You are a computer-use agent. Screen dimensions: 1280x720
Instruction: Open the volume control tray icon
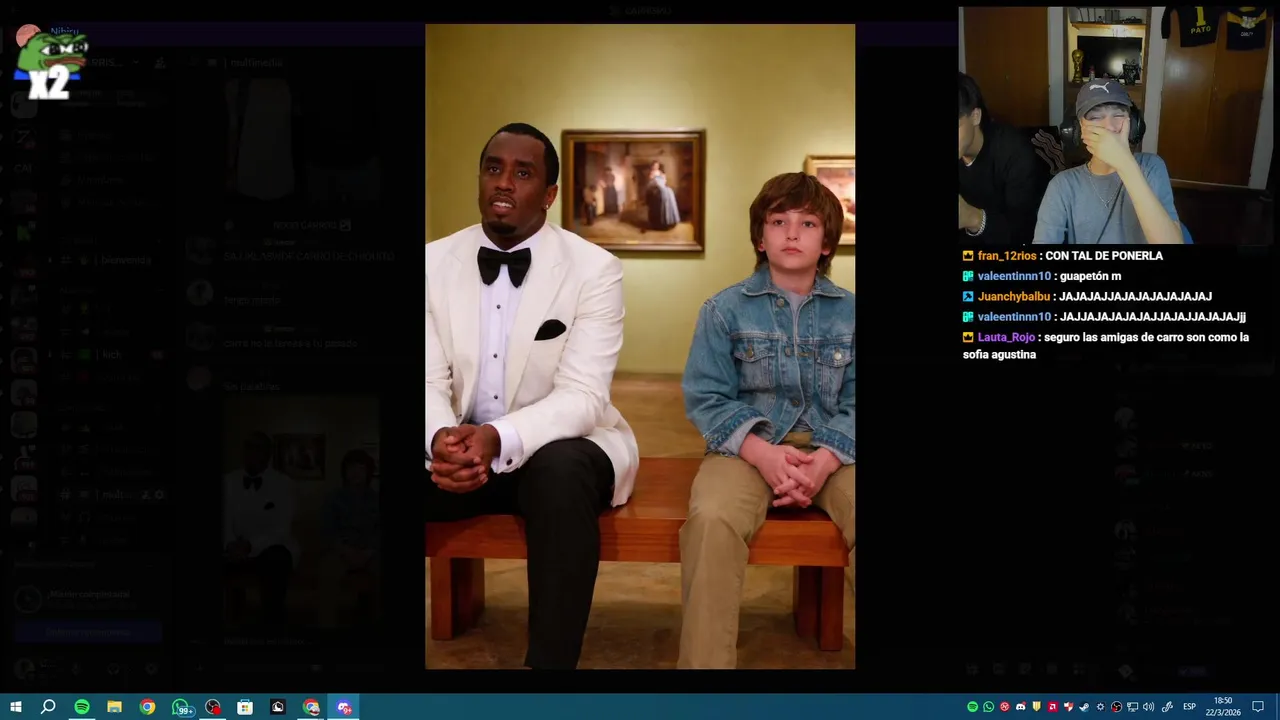pyautogui.click(x=1148, y=707)
